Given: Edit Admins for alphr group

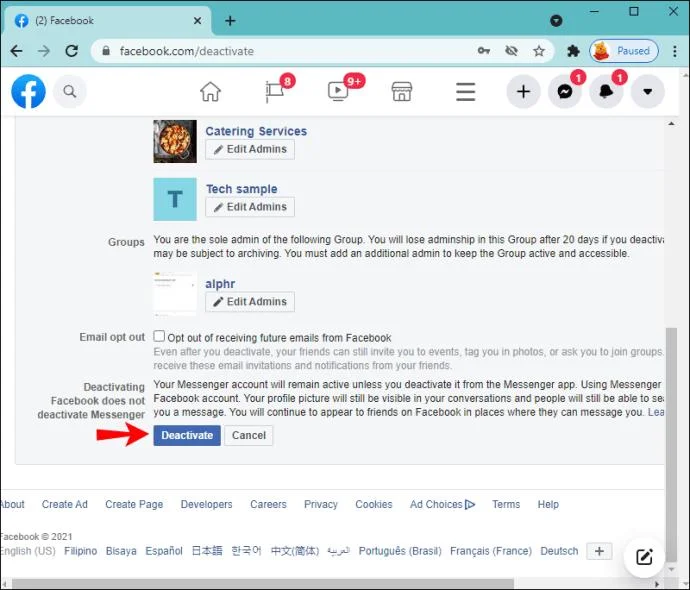Looking at the screenshot, I should click(250, 302).
